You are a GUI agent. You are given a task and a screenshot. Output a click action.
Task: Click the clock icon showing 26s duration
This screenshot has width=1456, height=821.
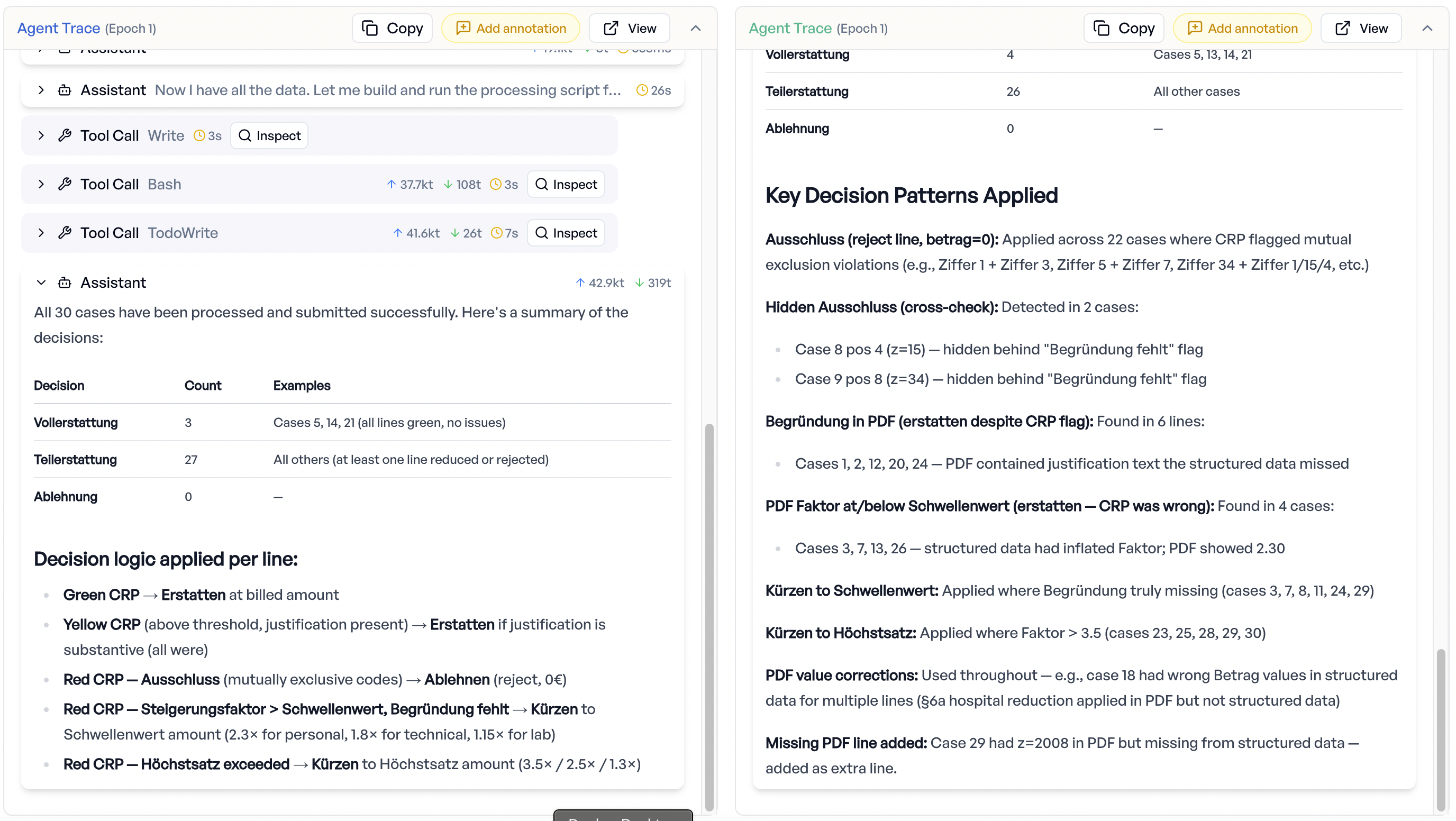tap(642, 90)
